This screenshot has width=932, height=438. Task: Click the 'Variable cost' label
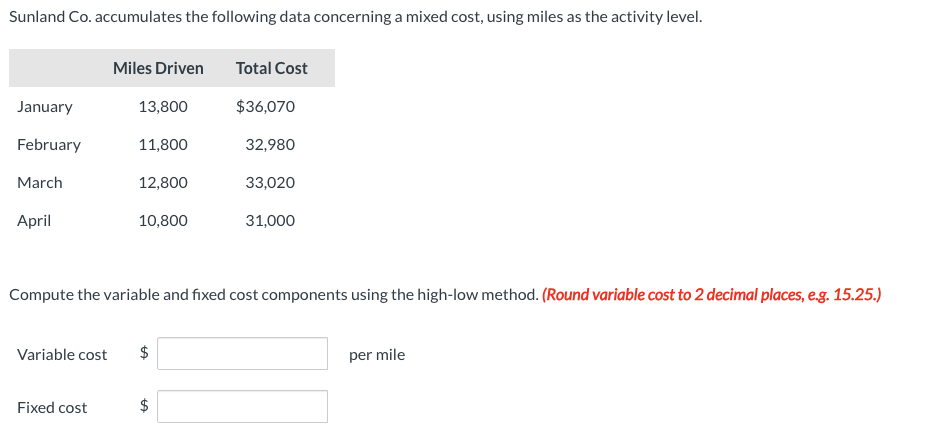point(62,355)
